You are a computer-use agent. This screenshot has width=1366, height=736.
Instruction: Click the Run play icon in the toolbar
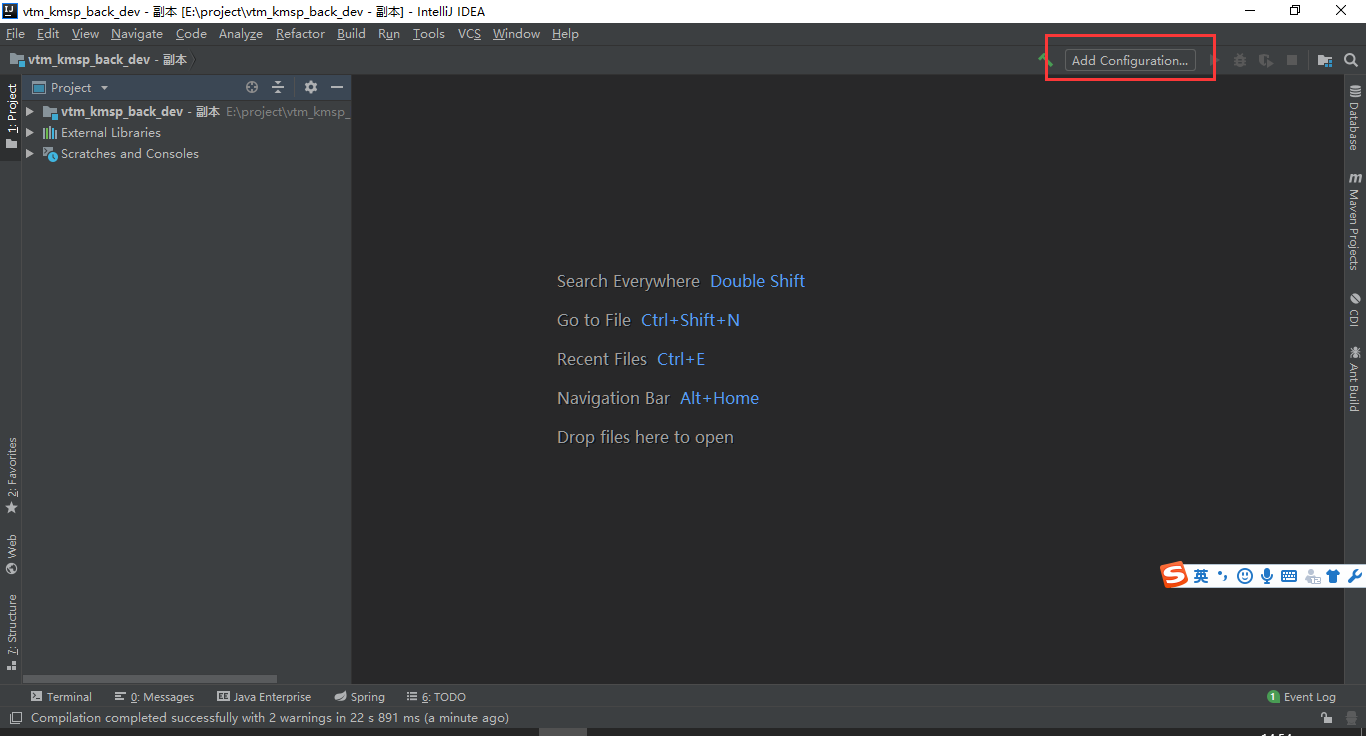coord(1214,60)
